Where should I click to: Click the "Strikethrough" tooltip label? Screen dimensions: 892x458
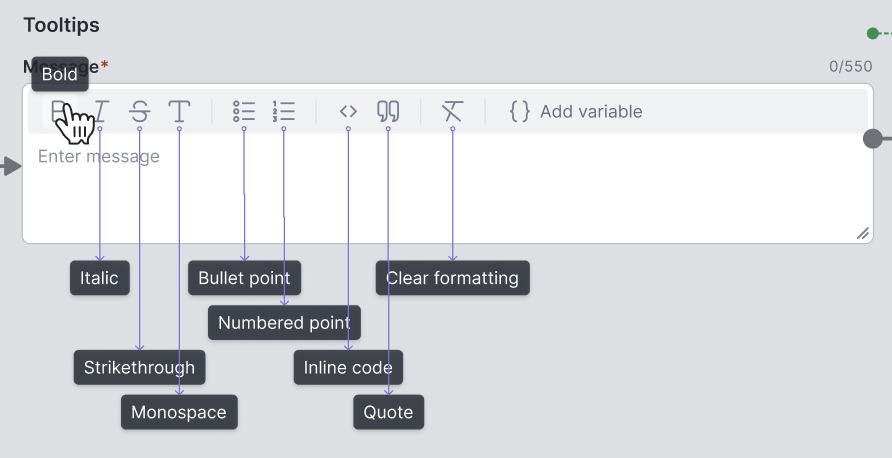(x=140, y=367)
